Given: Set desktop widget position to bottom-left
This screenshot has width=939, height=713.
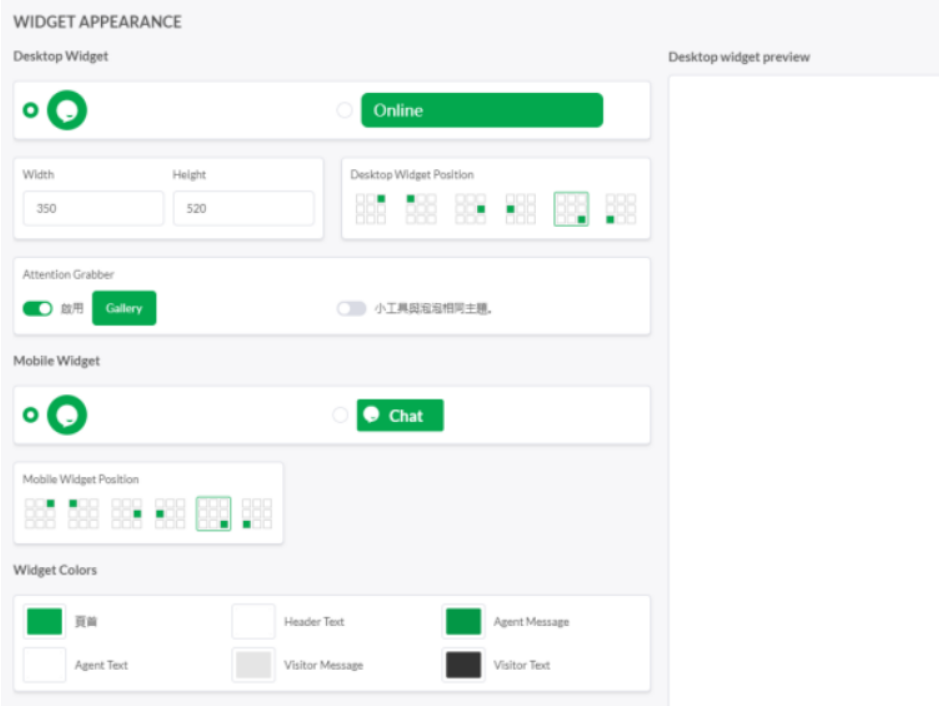Looking at the screenshot, I should pos(620,209).
